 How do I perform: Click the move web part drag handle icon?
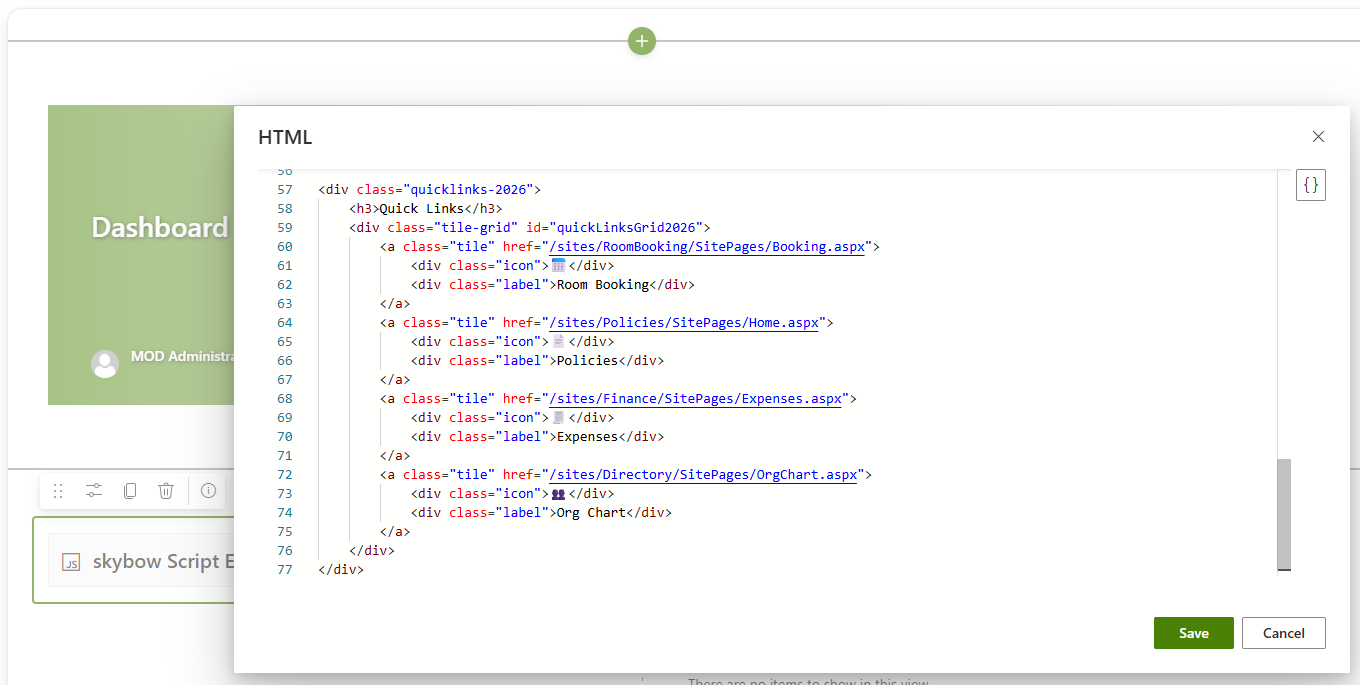(x=58, y=491)
